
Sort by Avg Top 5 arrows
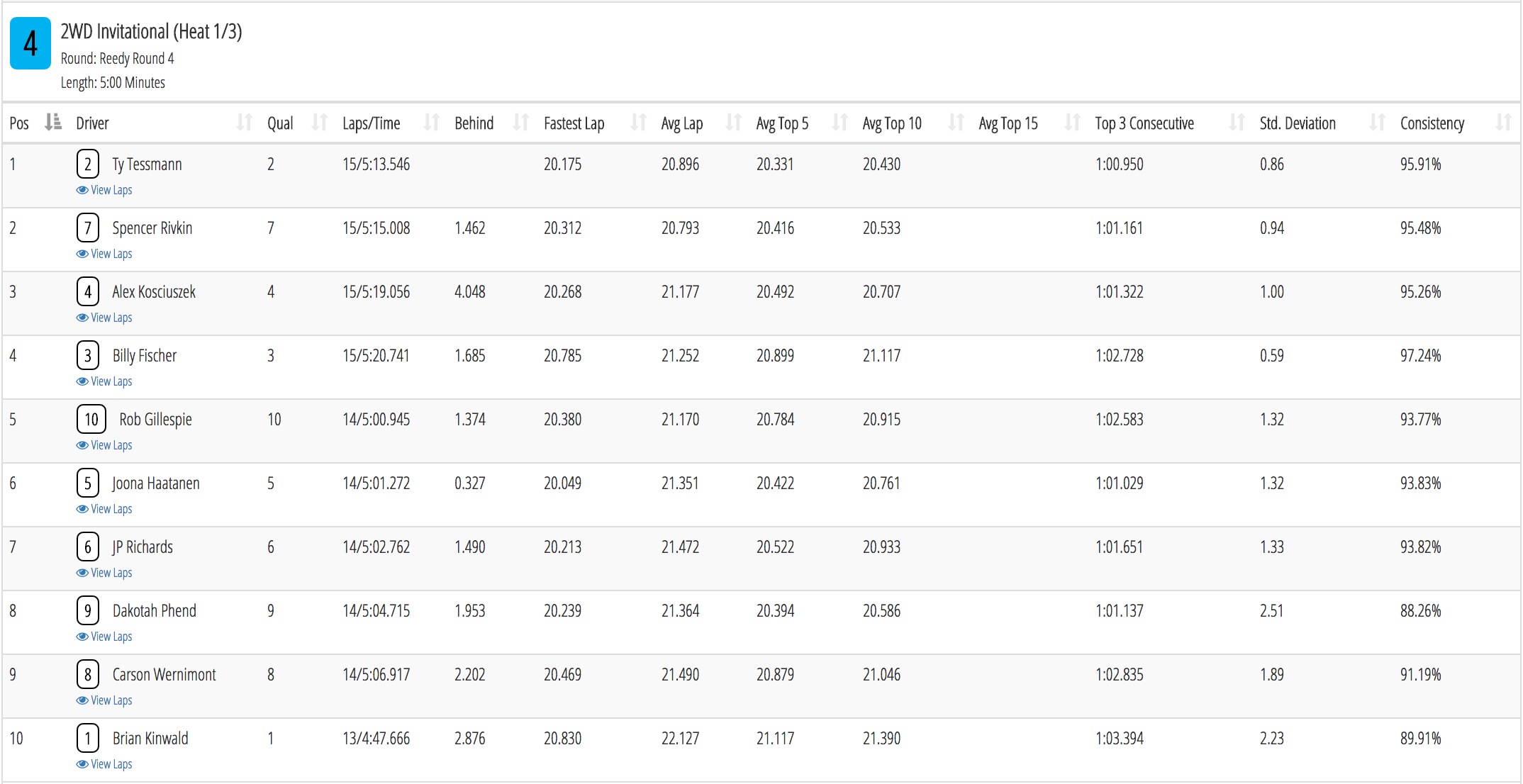click(x=840, y=123)
